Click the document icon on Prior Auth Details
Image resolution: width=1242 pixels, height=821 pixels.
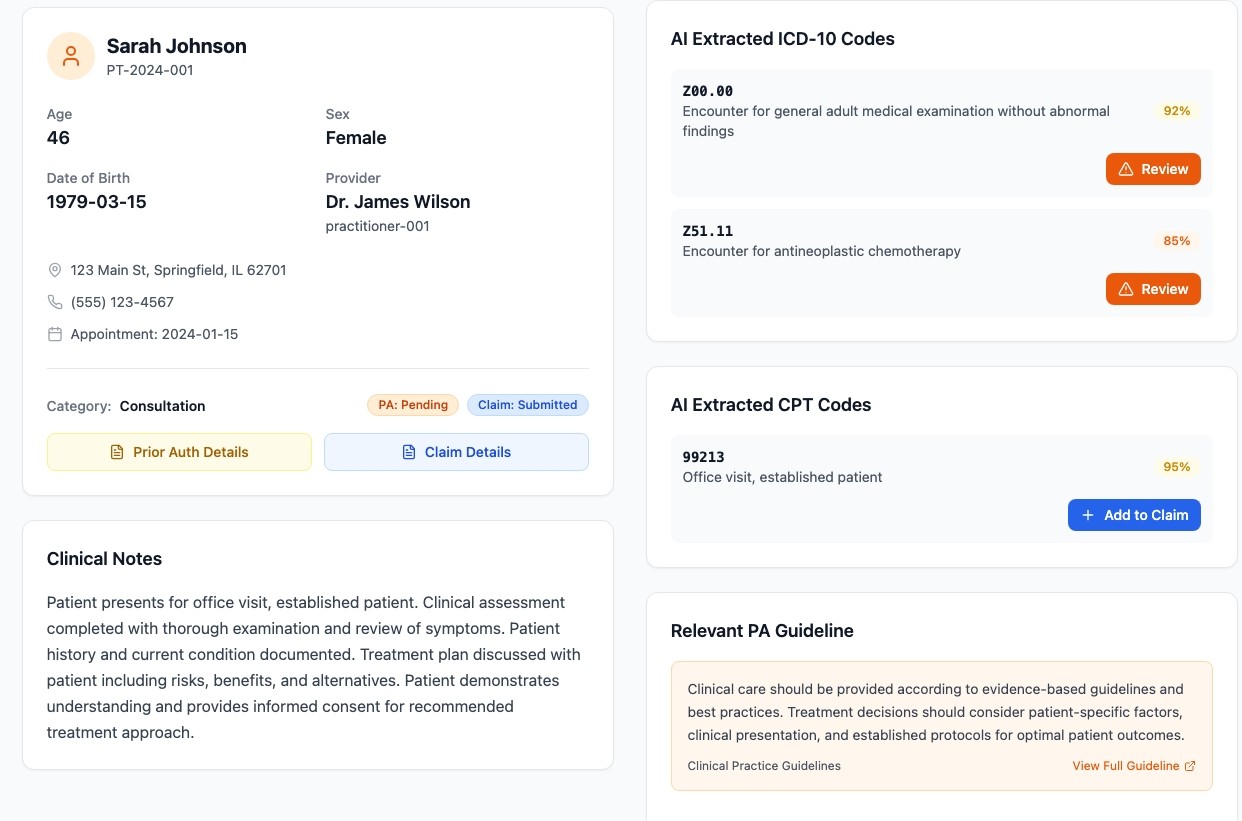[118, 452]
